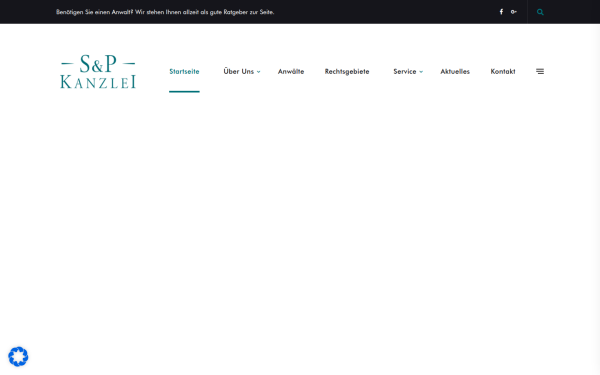Go to the Startseite menu item
600x375 pixels.
(184, 72)
